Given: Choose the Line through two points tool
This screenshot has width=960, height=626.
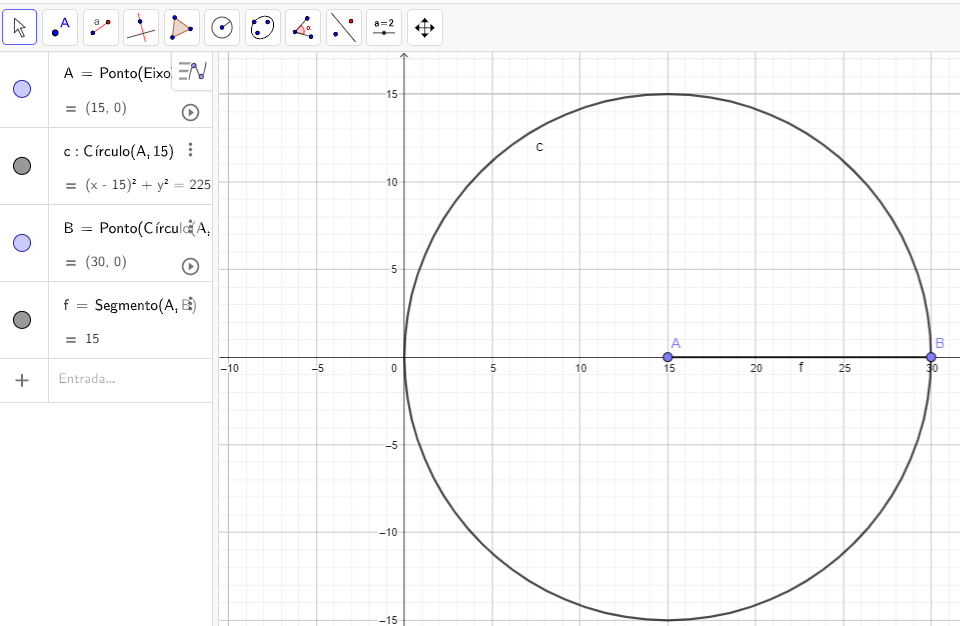Looking at the screenshot, I should 101,27.
